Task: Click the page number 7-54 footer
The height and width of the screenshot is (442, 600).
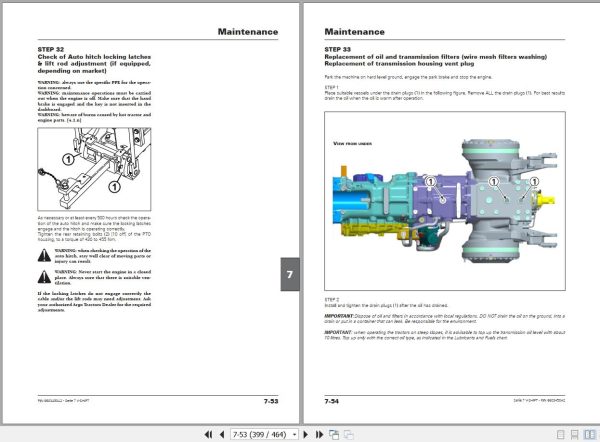Action: (331, 401)
